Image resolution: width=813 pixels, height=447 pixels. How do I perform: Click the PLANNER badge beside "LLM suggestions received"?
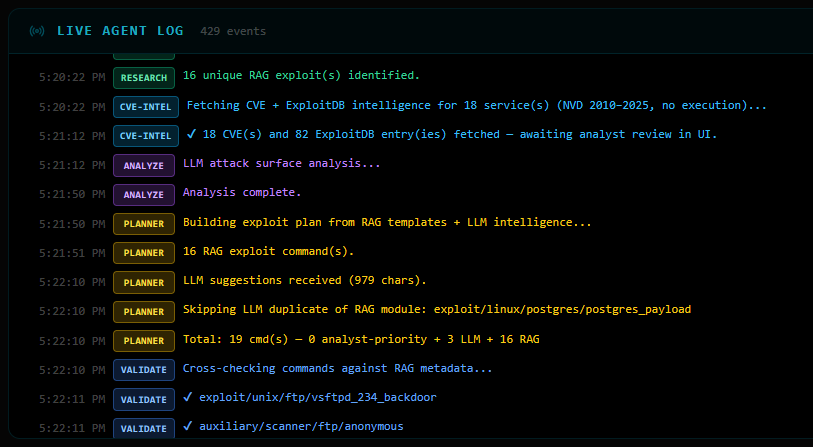[144, 281]
